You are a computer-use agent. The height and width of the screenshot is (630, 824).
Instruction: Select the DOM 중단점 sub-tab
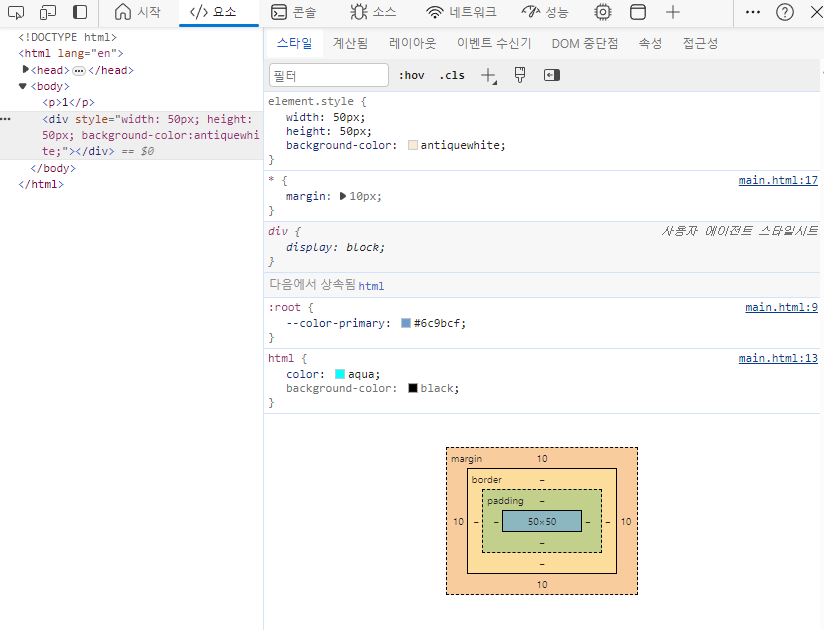pos(584,43)
